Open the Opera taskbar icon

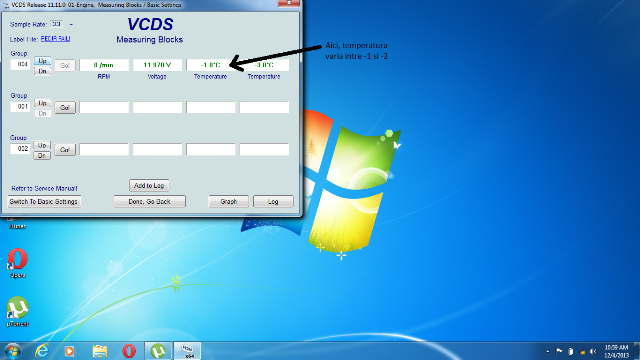coord(129,351)
